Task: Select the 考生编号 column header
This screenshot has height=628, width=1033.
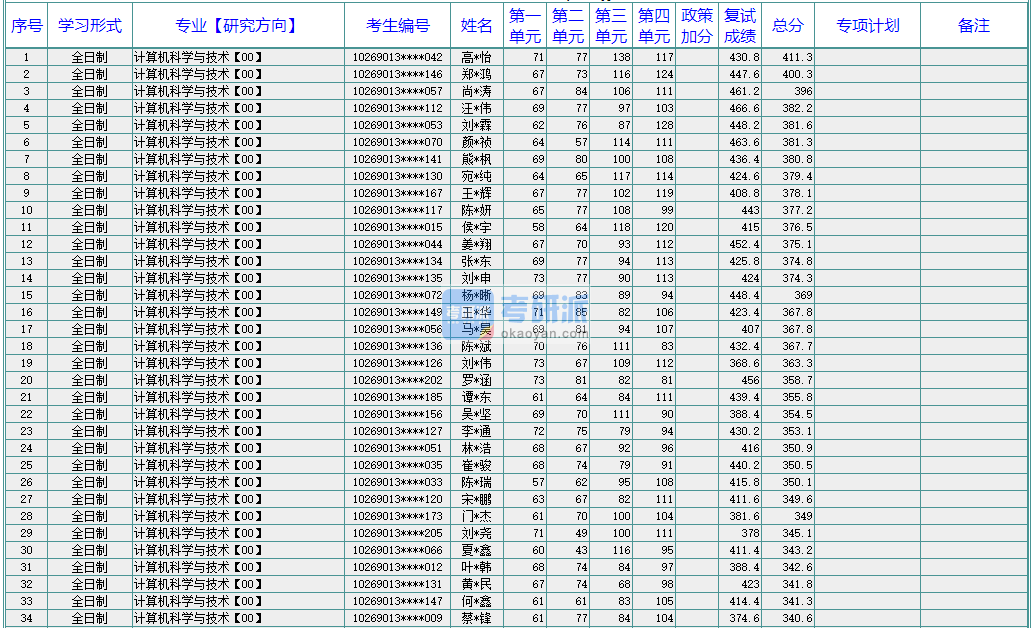Action: (397, 26)
